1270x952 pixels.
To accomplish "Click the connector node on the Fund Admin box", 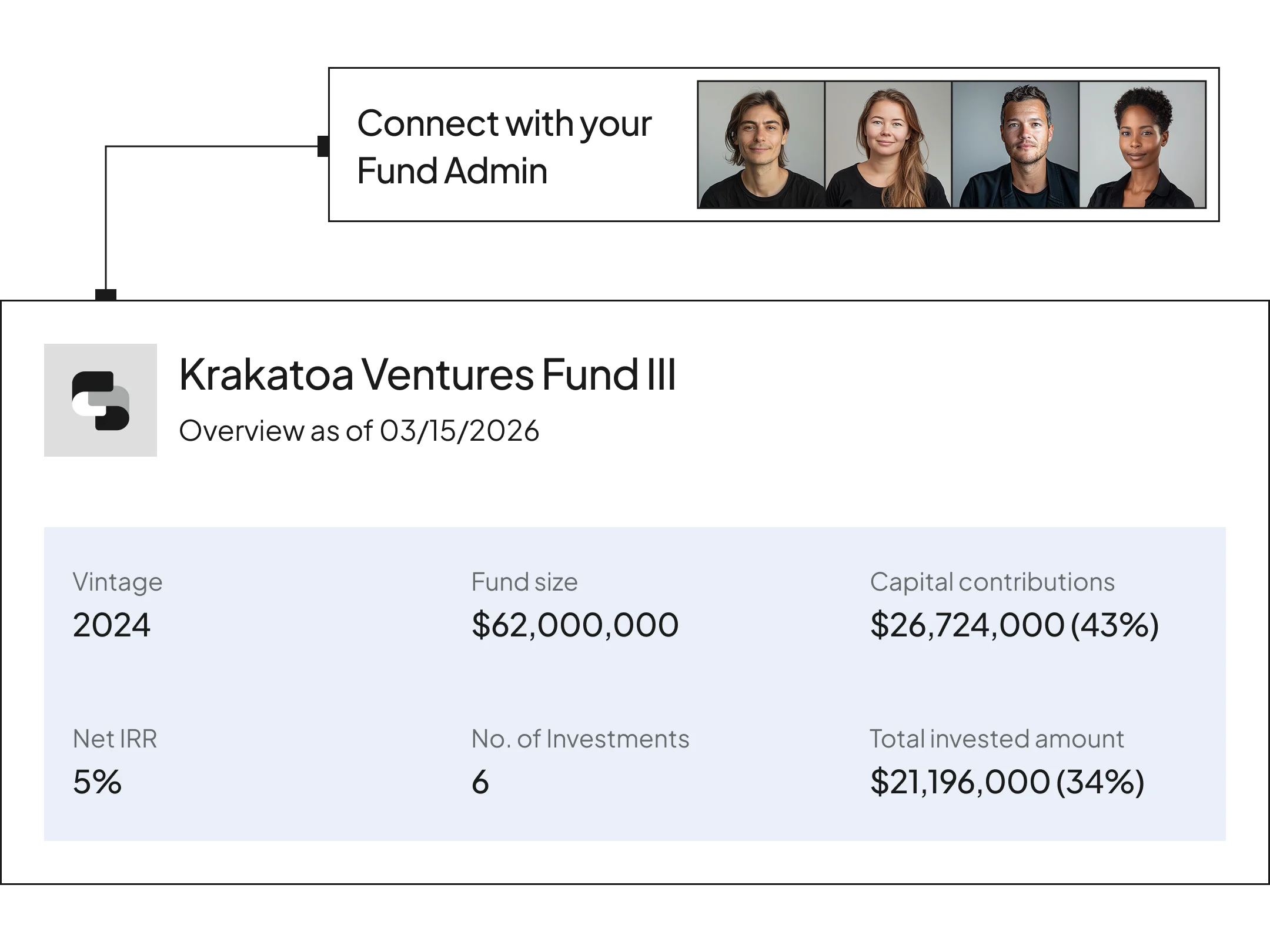I will tap(323, 146).
